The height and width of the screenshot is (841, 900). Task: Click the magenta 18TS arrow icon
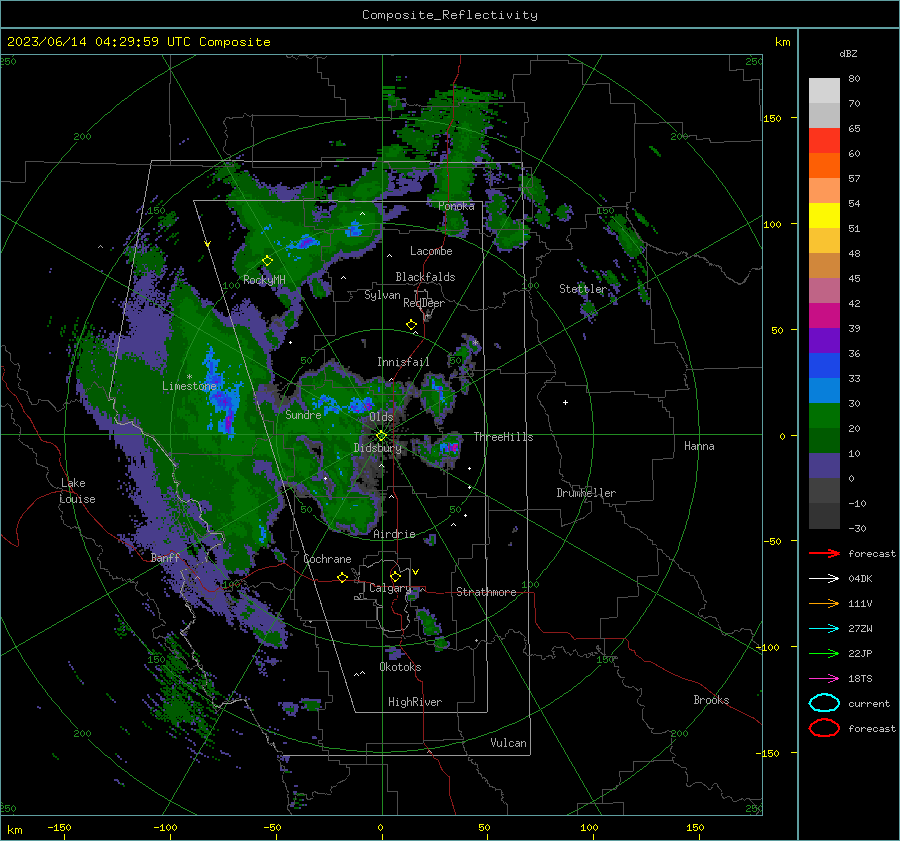[824, 679]
